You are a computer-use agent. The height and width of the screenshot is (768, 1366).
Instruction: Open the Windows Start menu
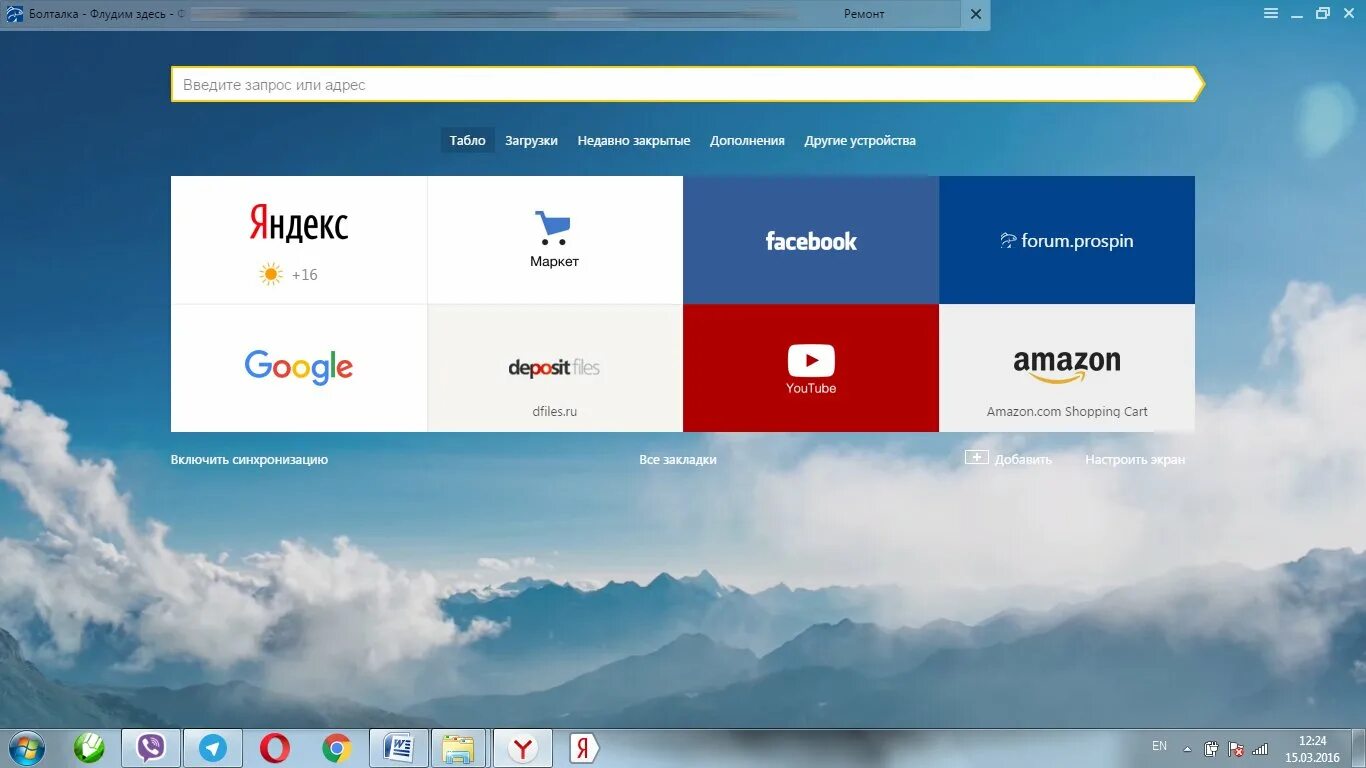pos(27,748)
